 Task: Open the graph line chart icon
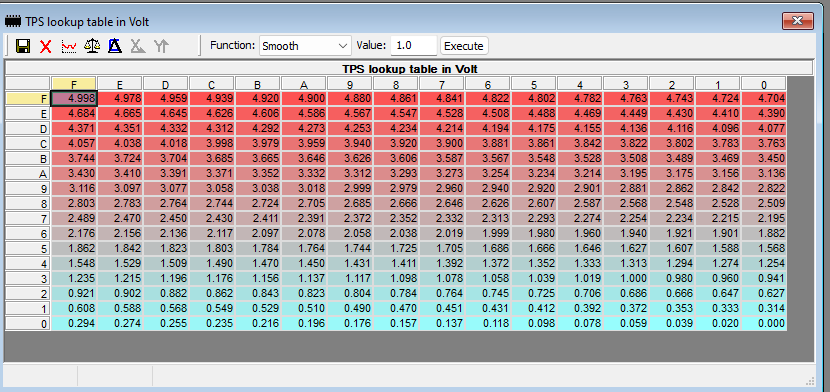click(x=69, y=46)
